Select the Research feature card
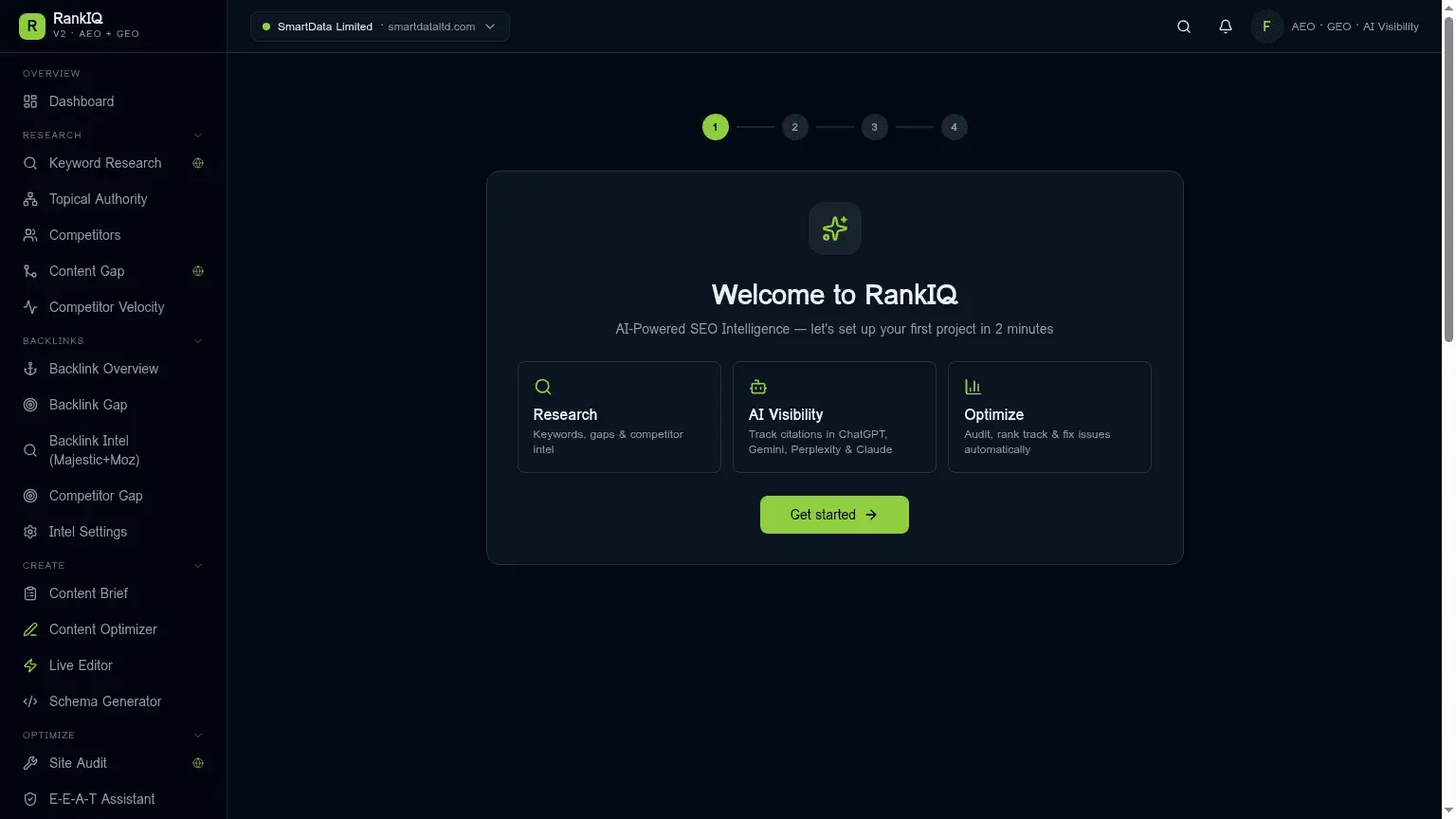This screenshot has height=819, width=1456. (619, 417)
